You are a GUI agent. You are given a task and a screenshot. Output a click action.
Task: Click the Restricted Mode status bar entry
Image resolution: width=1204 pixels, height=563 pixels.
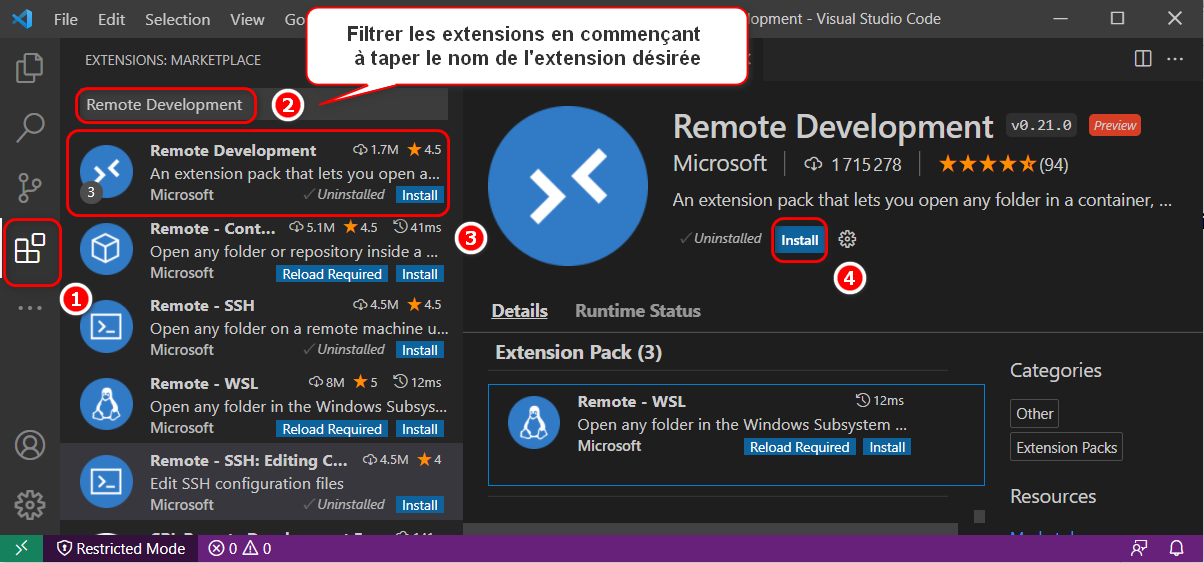(121, 548)
